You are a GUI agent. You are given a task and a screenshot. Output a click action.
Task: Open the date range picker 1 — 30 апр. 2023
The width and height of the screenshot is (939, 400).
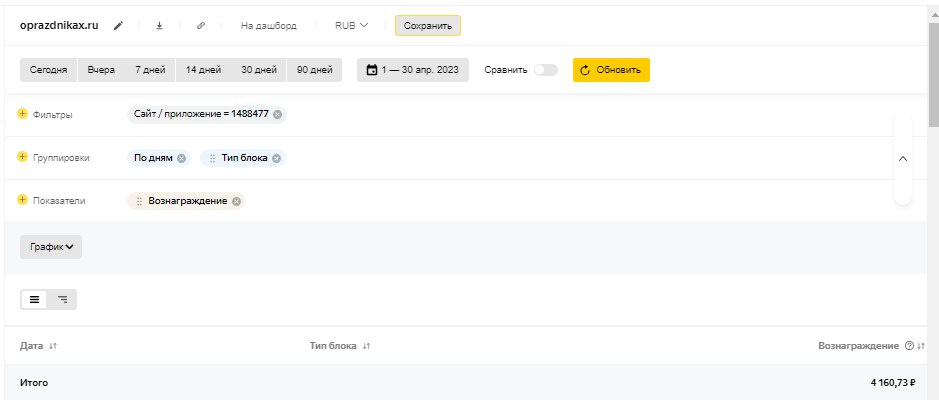click(413, 70)
